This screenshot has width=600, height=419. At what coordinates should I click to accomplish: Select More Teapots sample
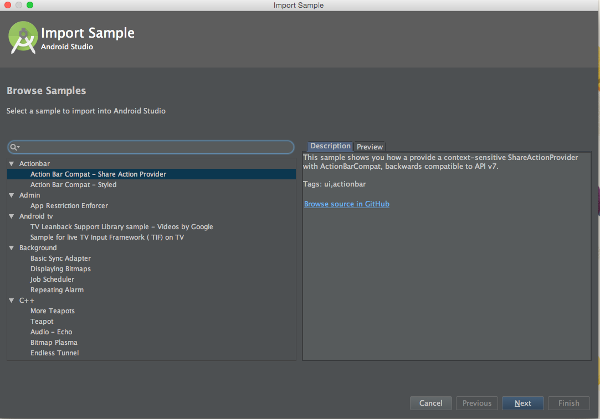[x=52, y=311]
